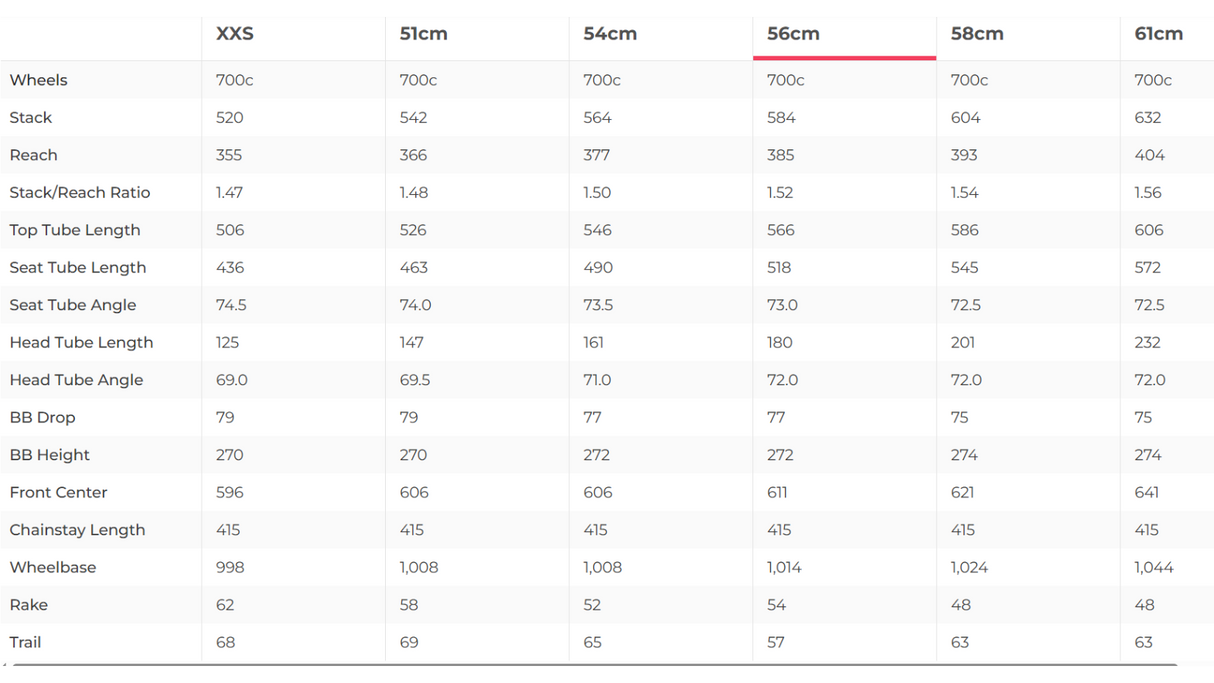The height and width of the screenshot is (683, 1214).
Task: Click the 56cm Stack value 584
Action: point(781,118)
